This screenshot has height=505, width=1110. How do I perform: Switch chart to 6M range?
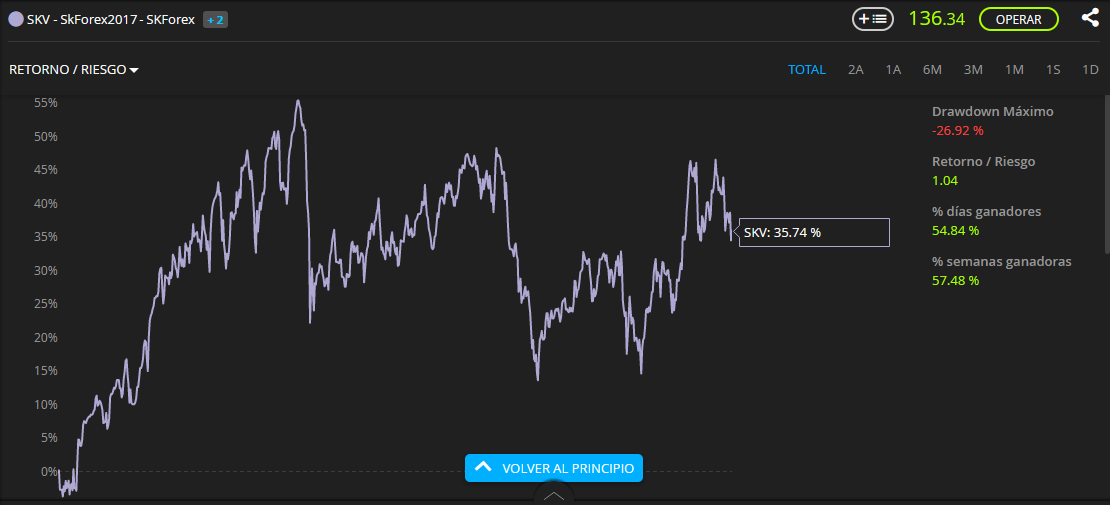[x=932, y=70]
